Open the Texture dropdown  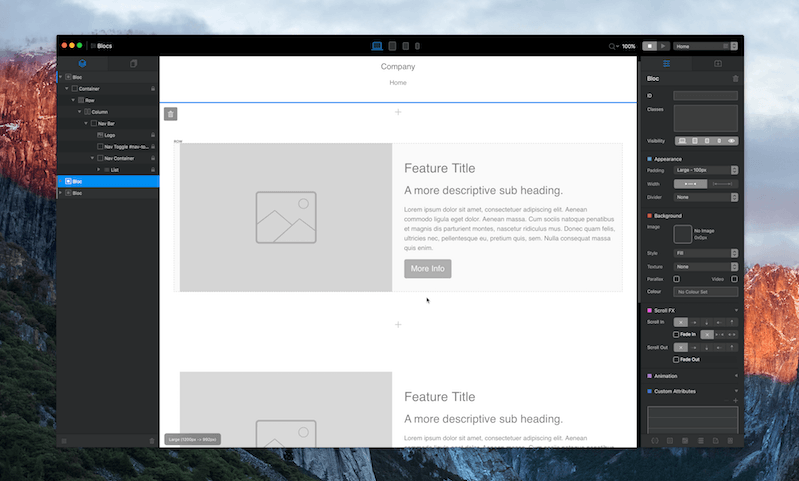[706, 266]
